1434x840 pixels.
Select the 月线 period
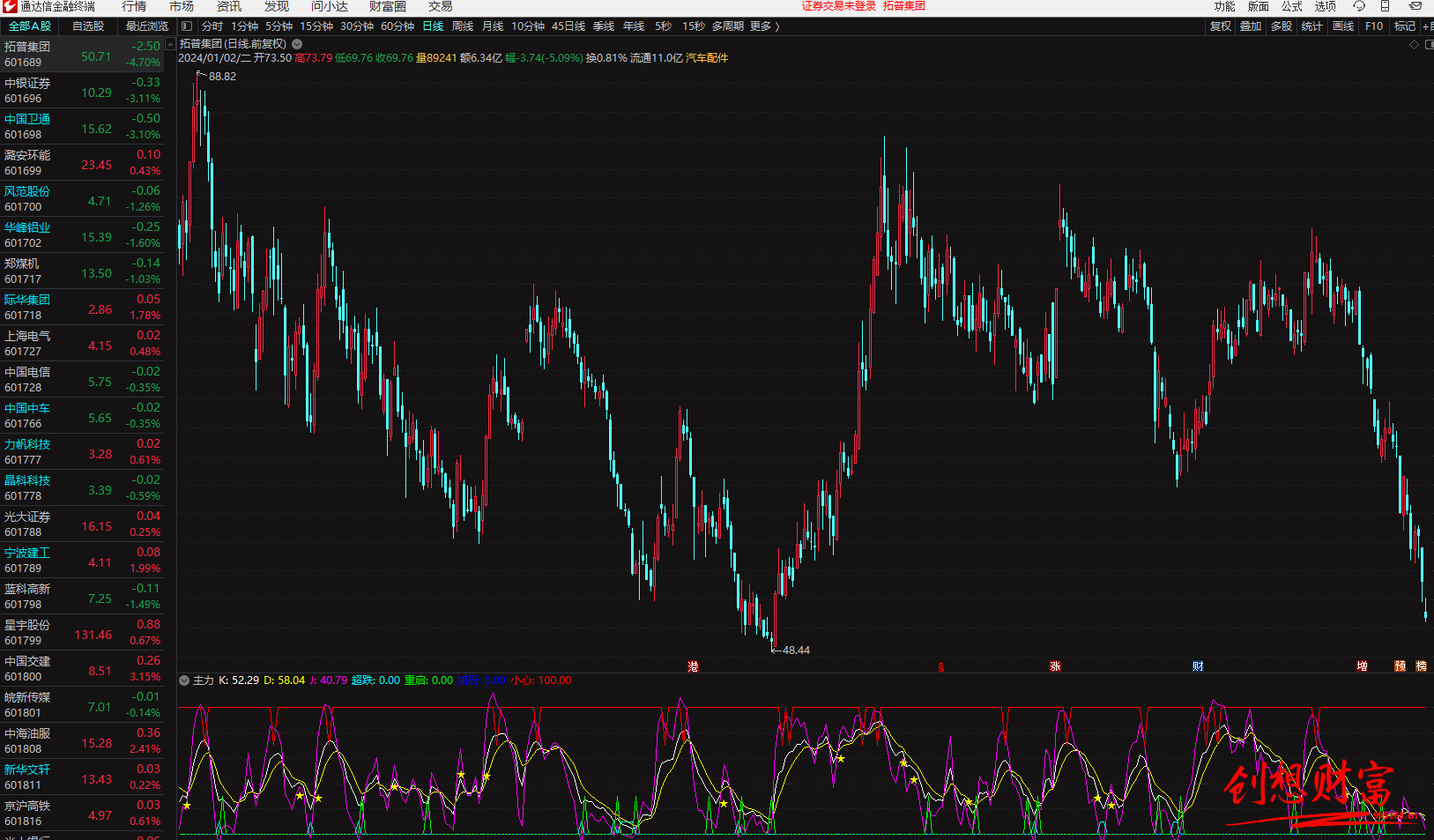point(493,26)
